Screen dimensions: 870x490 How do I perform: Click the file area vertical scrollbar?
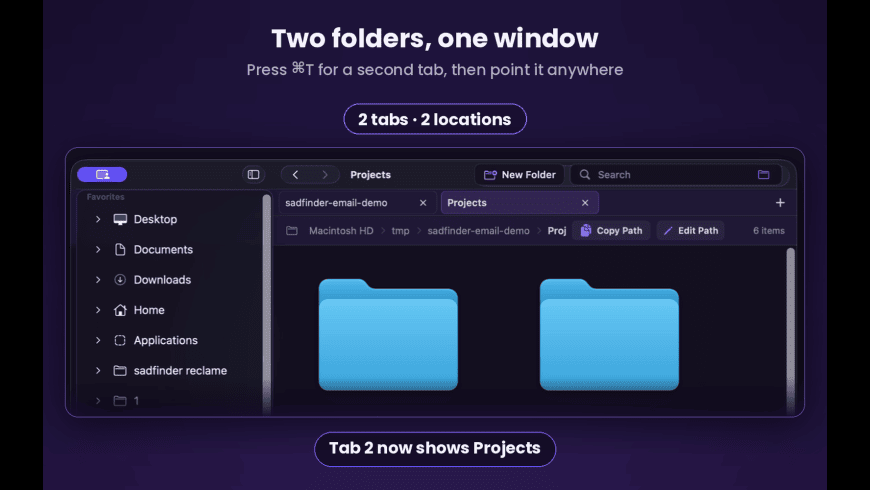pos(791,330)
